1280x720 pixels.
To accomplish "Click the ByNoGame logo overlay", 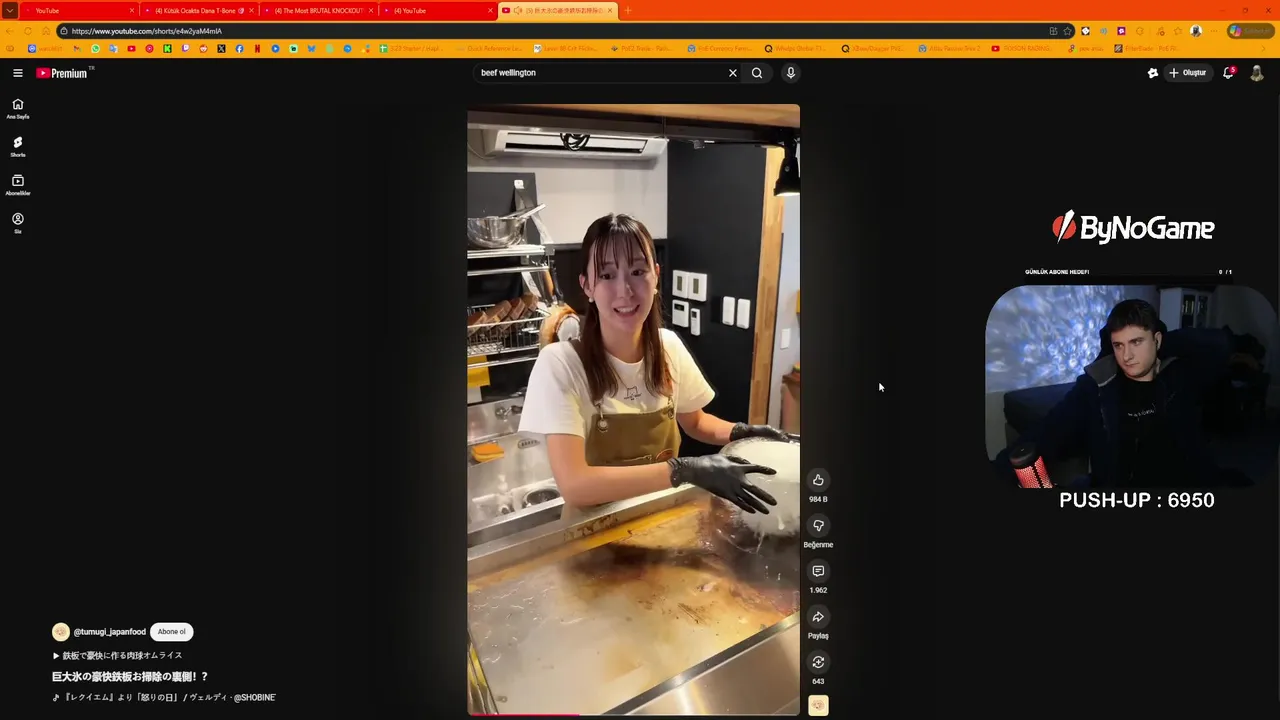I will click(x=1133, y=228).
